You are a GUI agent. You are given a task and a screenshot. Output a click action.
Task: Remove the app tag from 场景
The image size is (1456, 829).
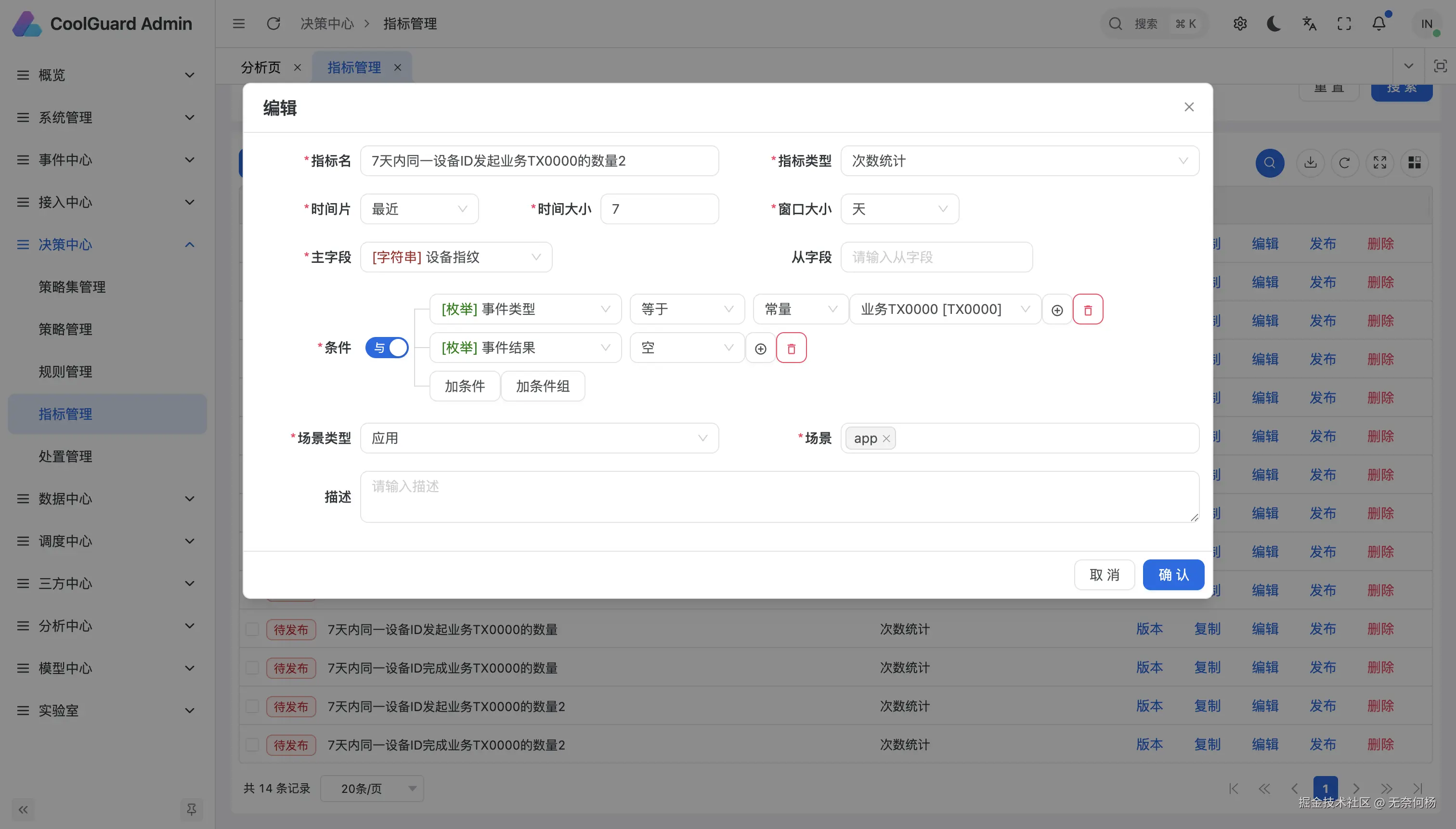tap(886, 439)
